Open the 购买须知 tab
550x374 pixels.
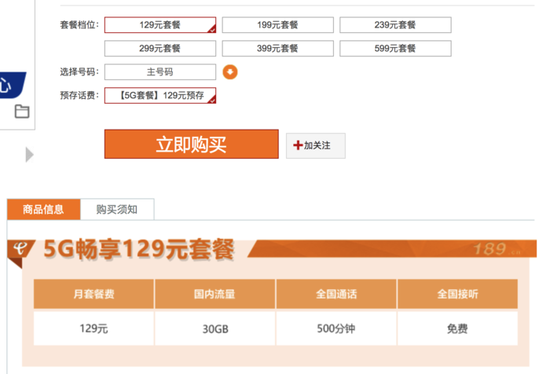point(117,209)
